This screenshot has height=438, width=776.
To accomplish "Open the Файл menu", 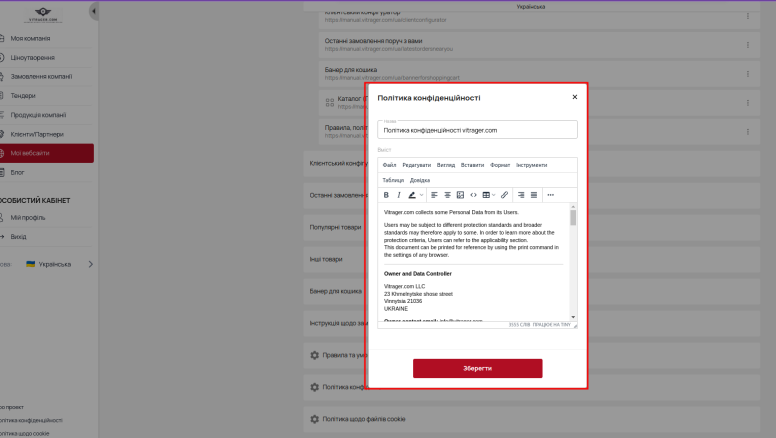I will point(389,165).
